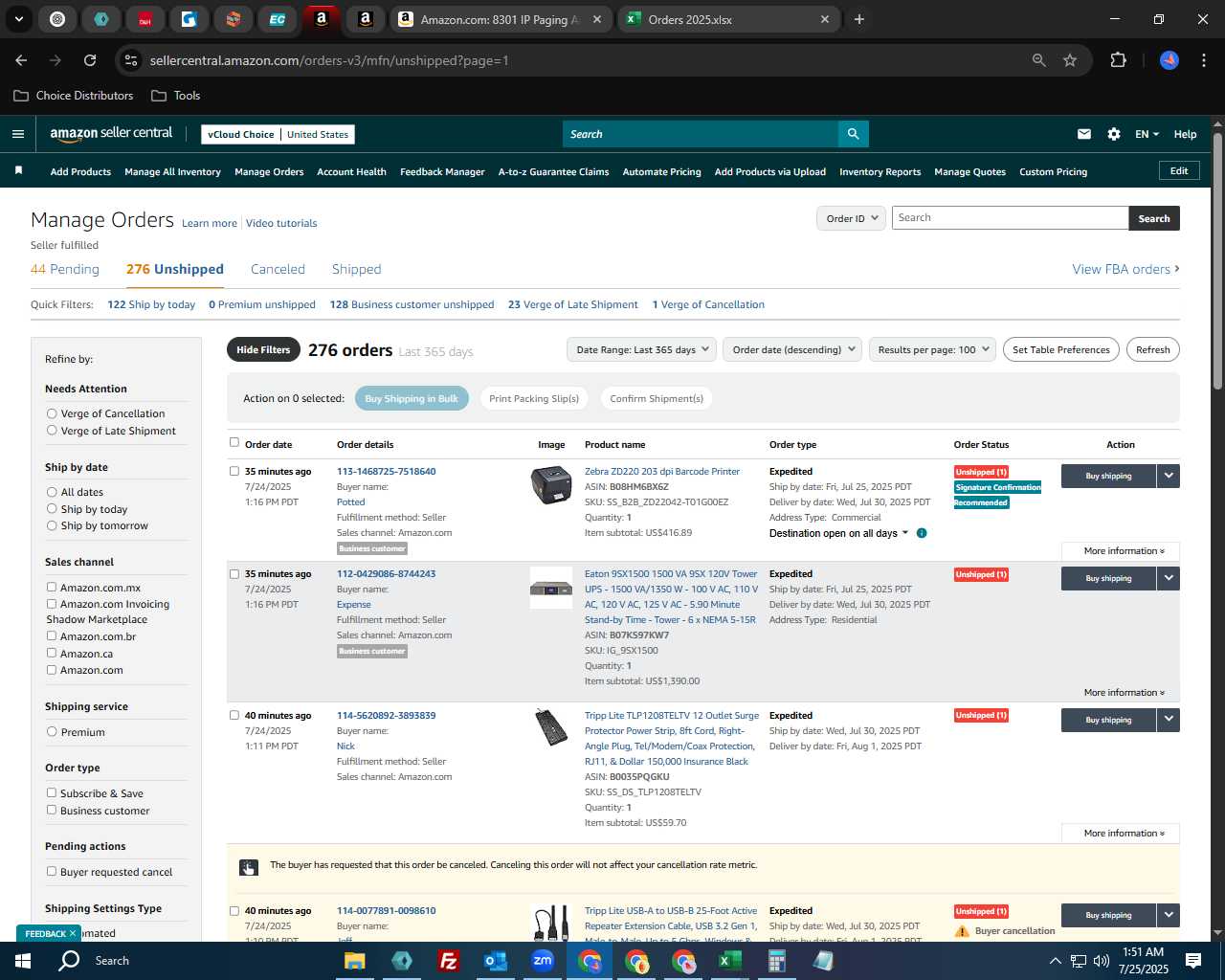Open the Date Range Last 365 days dropdown
Screen dimensions: 1225x980
pos(642,349)
